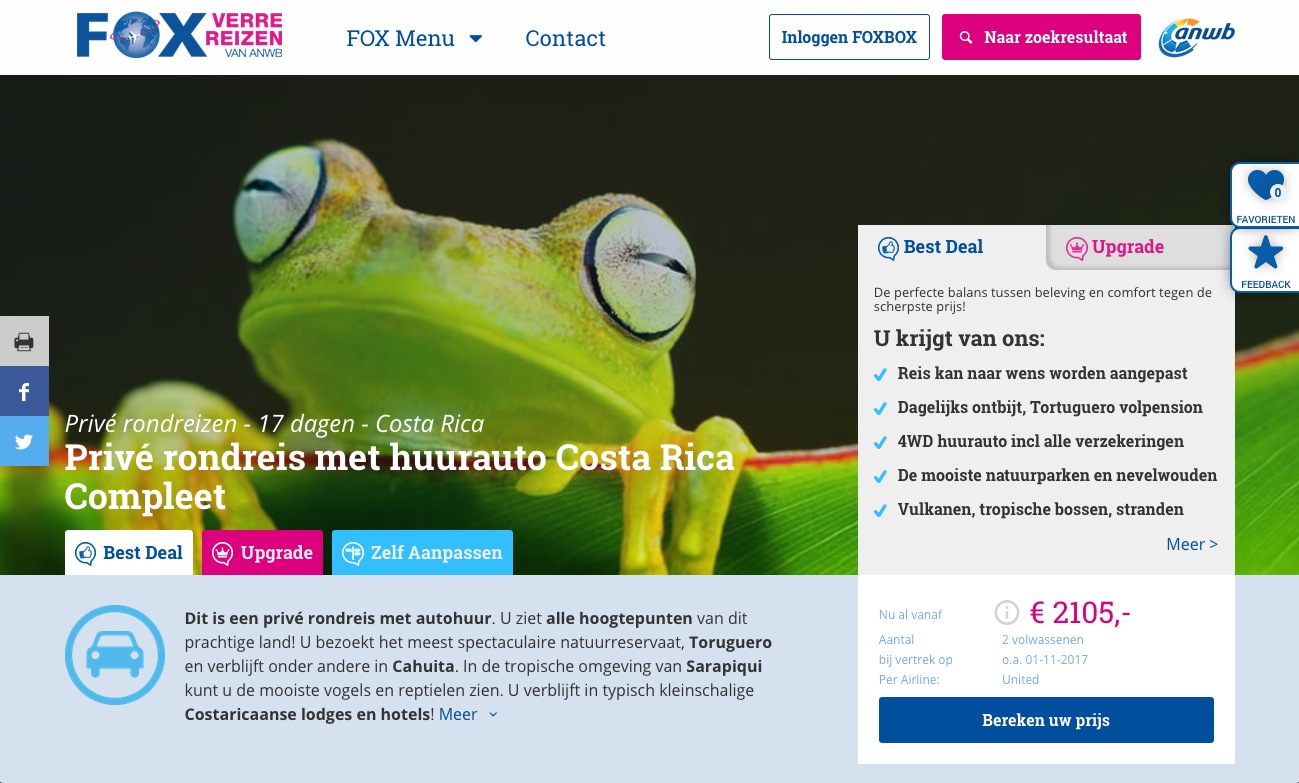Share page via Twitter icon
Image resolution: width=1299 pixels, height=783 pixels.
pos(24,441)
